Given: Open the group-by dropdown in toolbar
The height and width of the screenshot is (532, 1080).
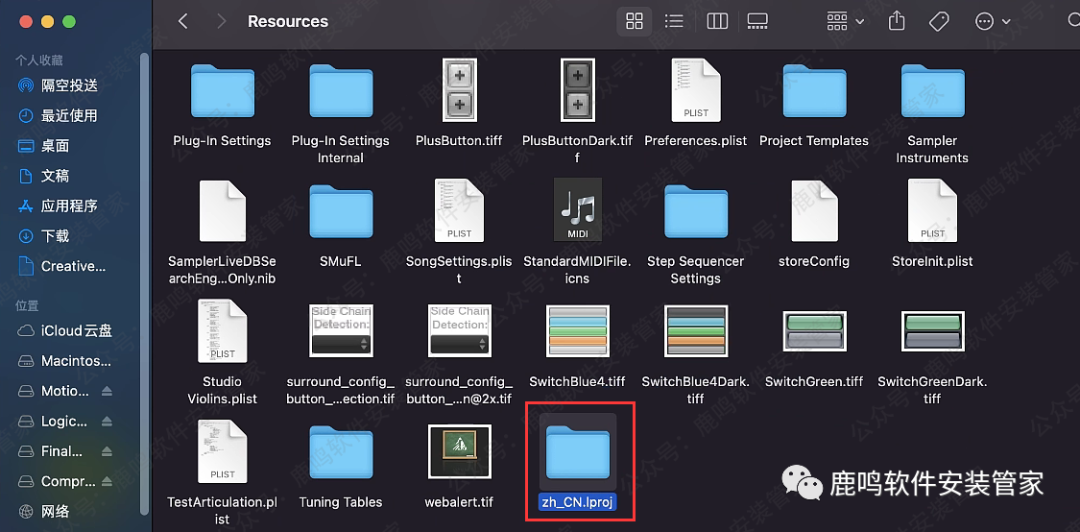Looking at the screenshot, I should pos(845,21).
